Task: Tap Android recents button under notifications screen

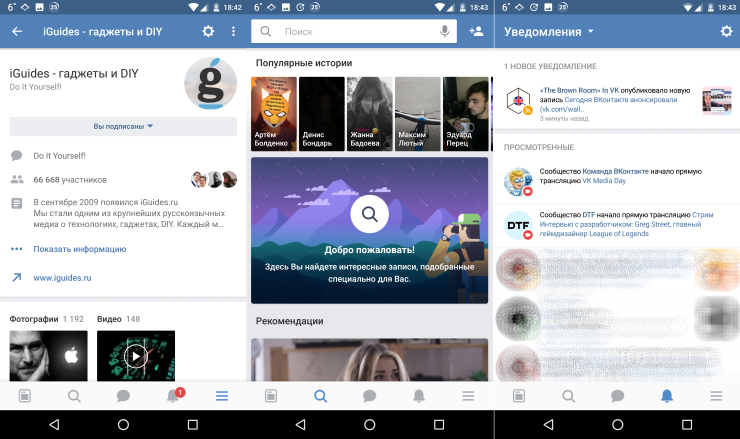Action: click(687, 424)
